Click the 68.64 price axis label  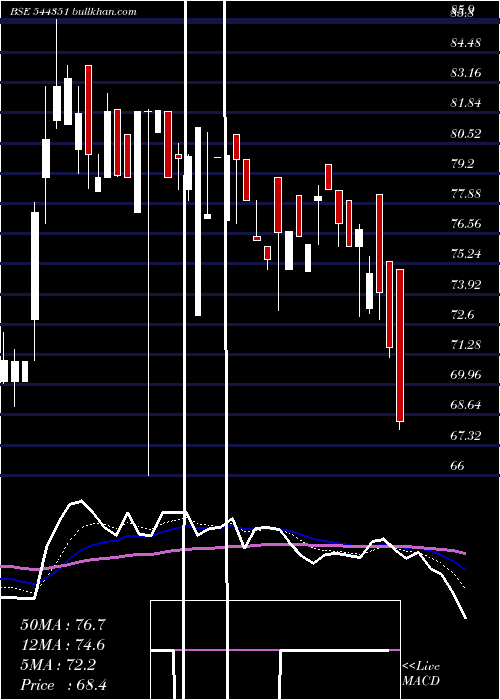click(466, 405)
